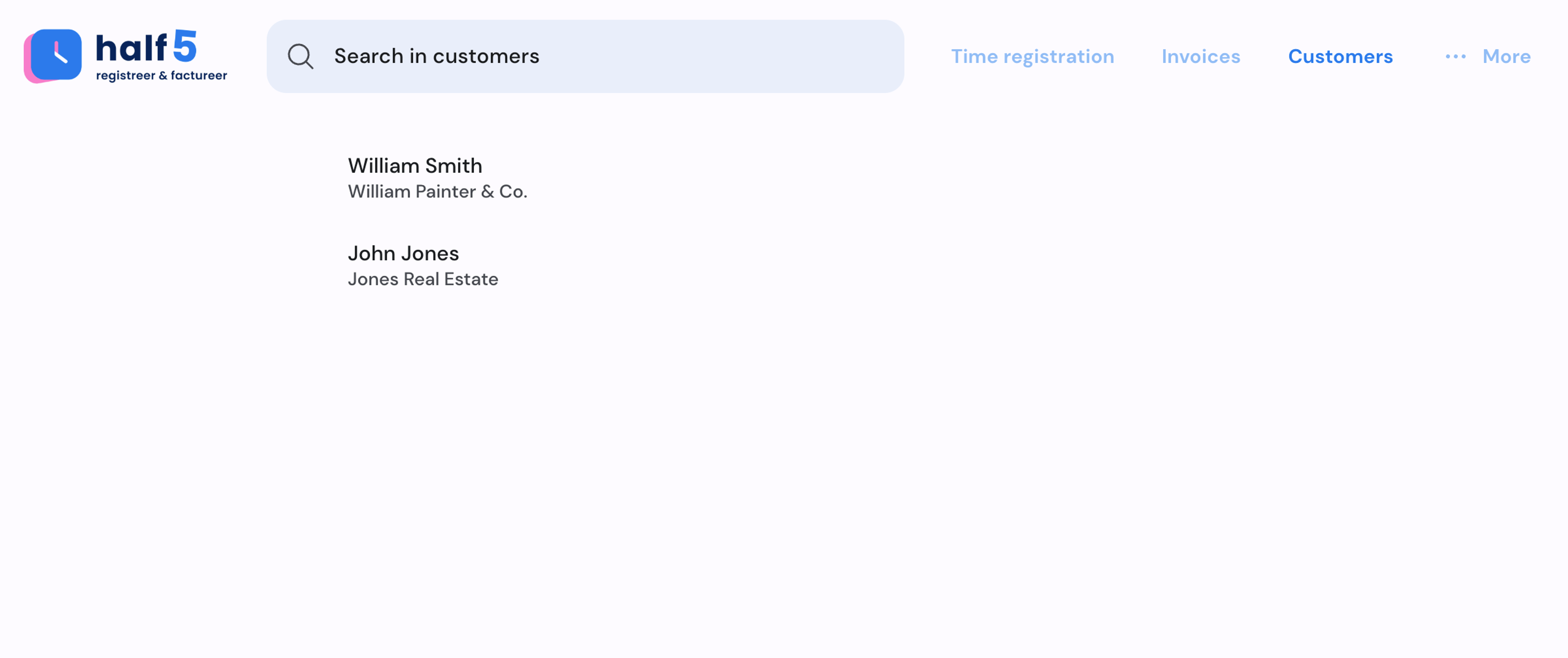
Task: Click the company name Jones Real Estate
Action: (423, 279)
